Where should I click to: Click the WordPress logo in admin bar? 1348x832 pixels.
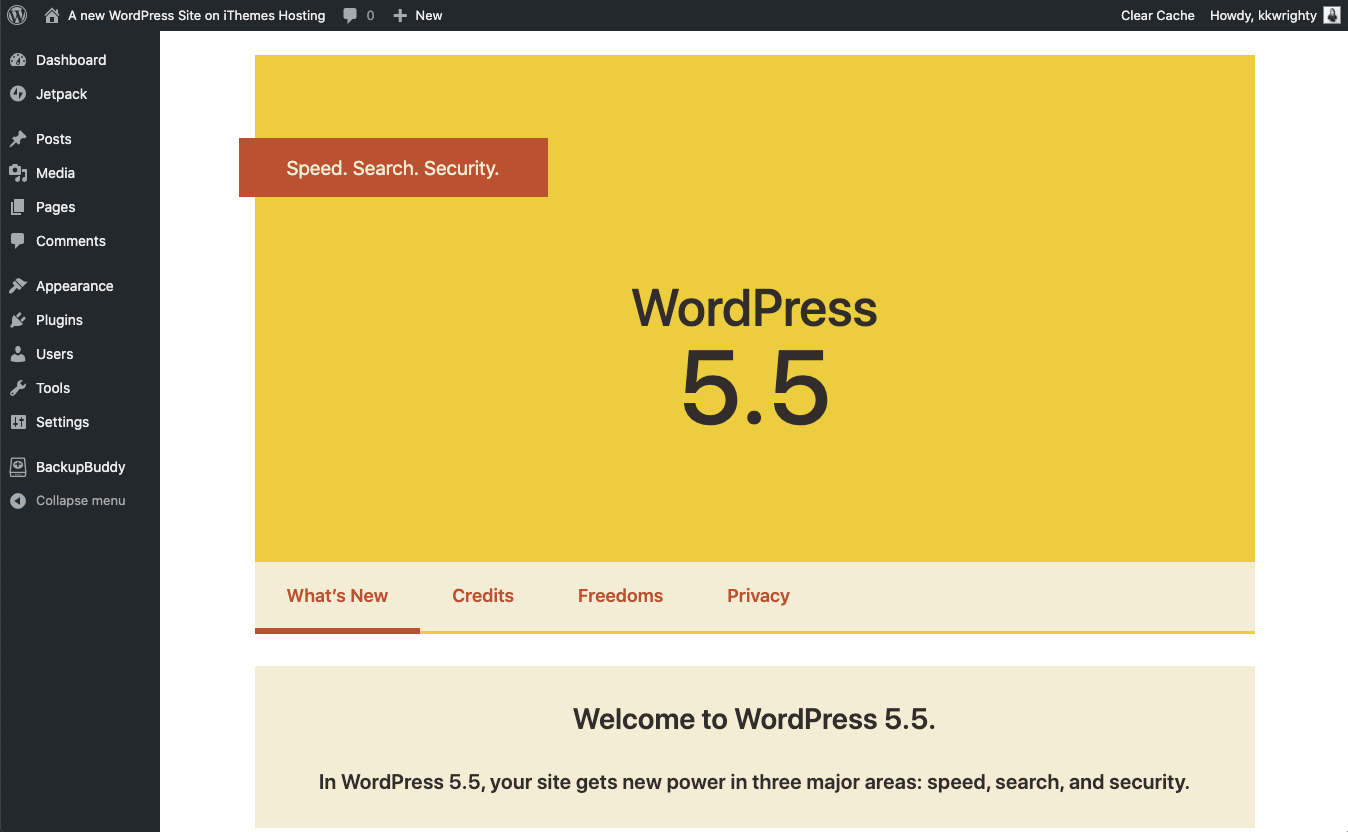[17, 15]
